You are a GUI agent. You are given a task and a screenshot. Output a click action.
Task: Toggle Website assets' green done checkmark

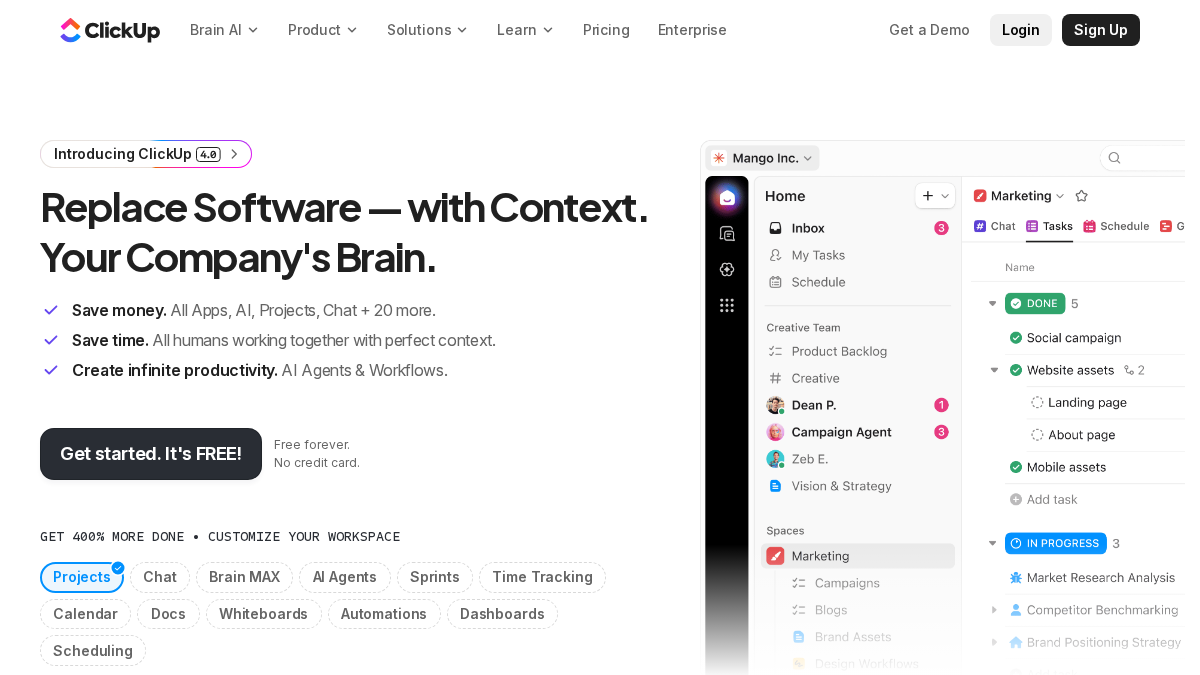pyautogui.click(x=1016, y=370)
